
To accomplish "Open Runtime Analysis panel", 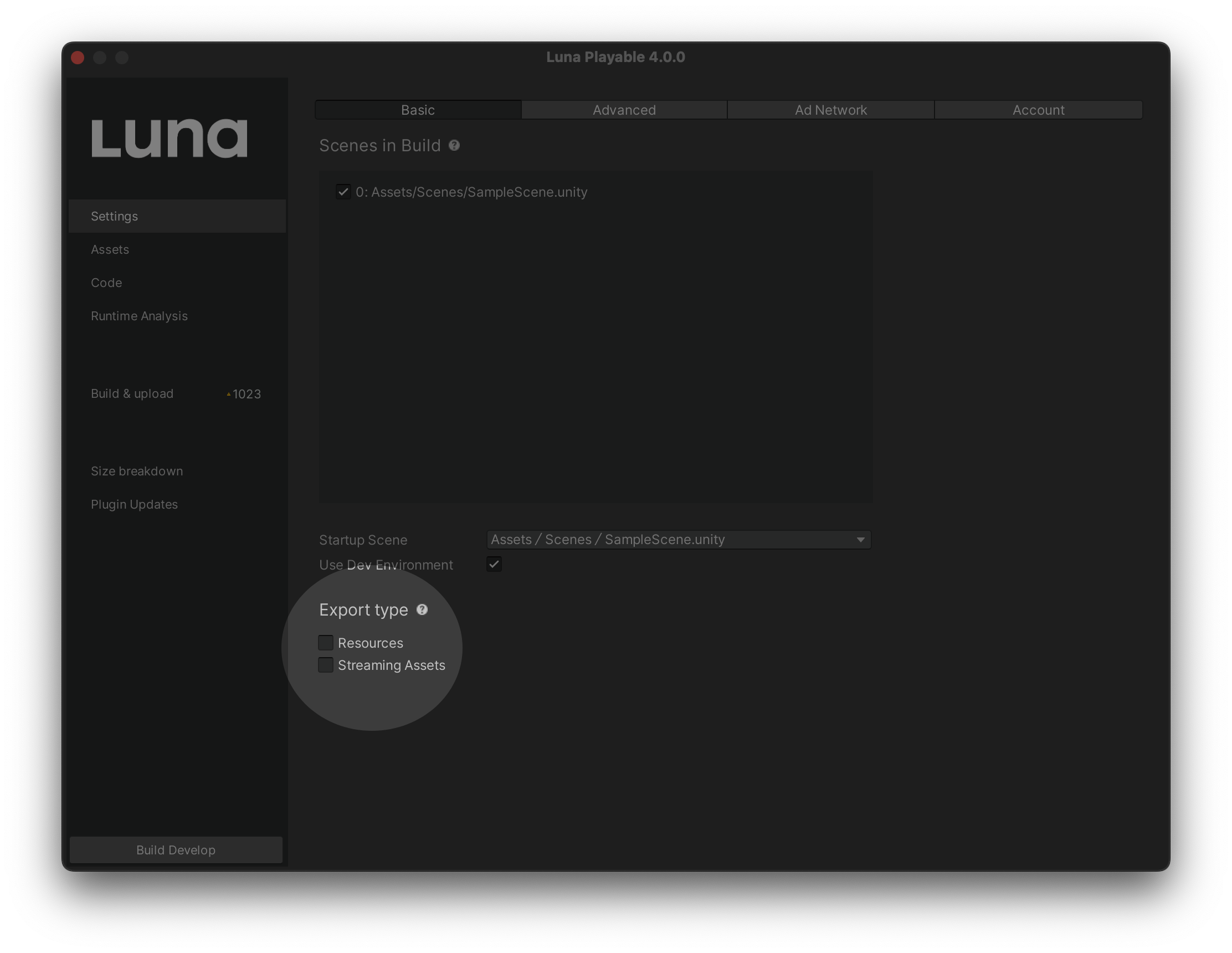I will point(138,315).
